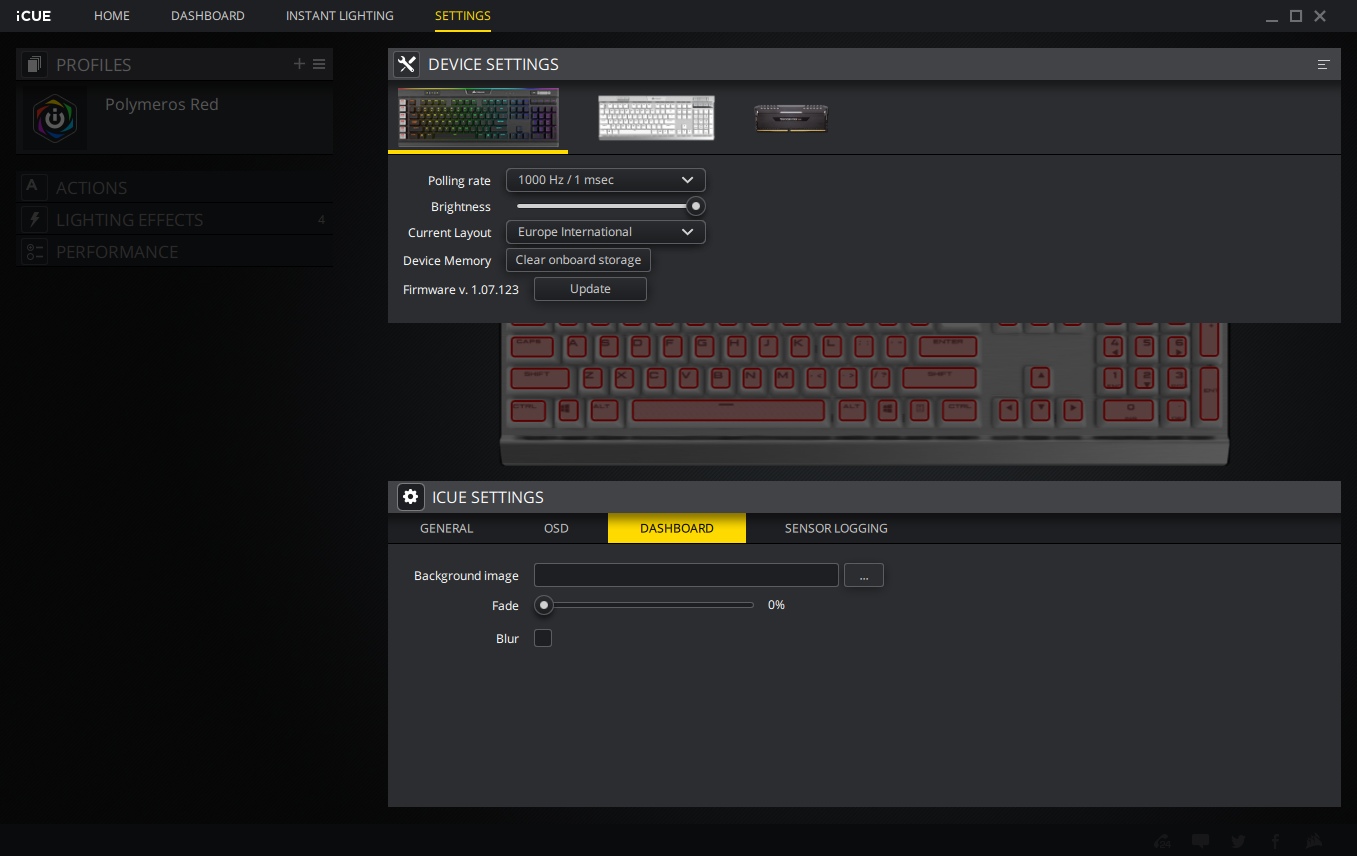Image resolution: width=1357 pixels, height=856 pixels.
Task: Open the chat bubble forum icon
Action: click(1201, 841)
